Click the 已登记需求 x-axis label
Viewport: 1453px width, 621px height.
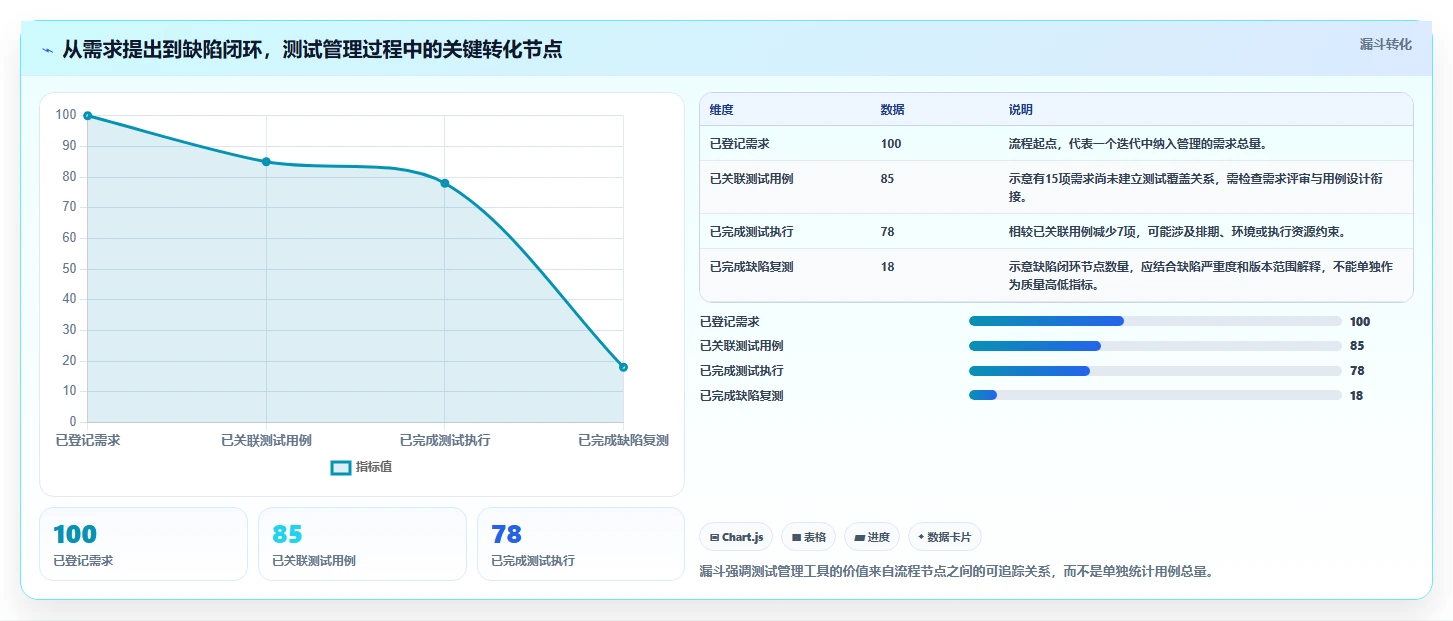[88, 440]
